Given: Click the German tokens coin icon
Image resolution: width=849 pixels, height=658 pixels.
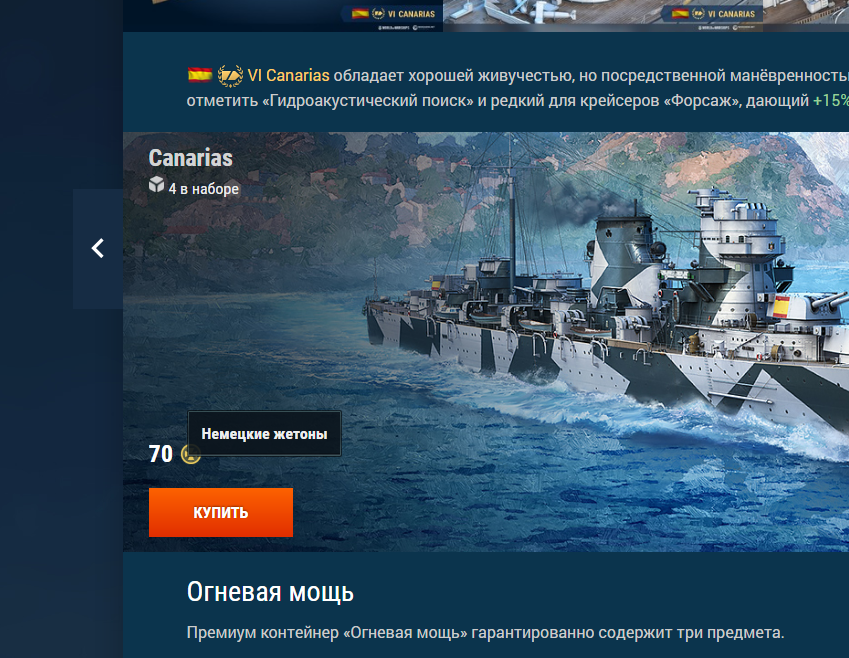Looking at the screenshot, I should [190, 454].
